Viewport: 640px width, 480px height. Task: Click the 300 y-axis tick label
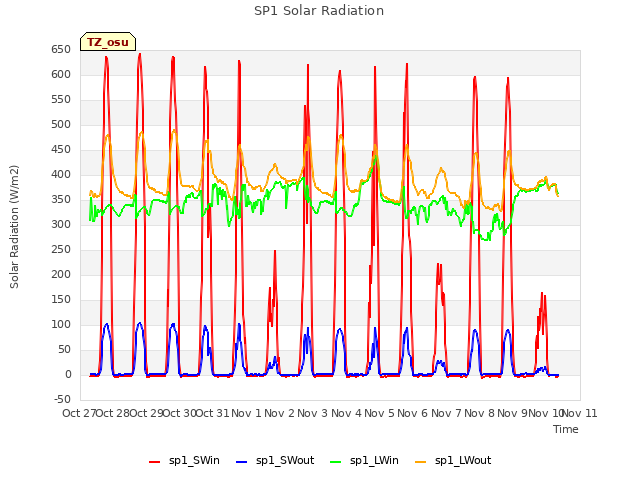[x=61, y=224]
